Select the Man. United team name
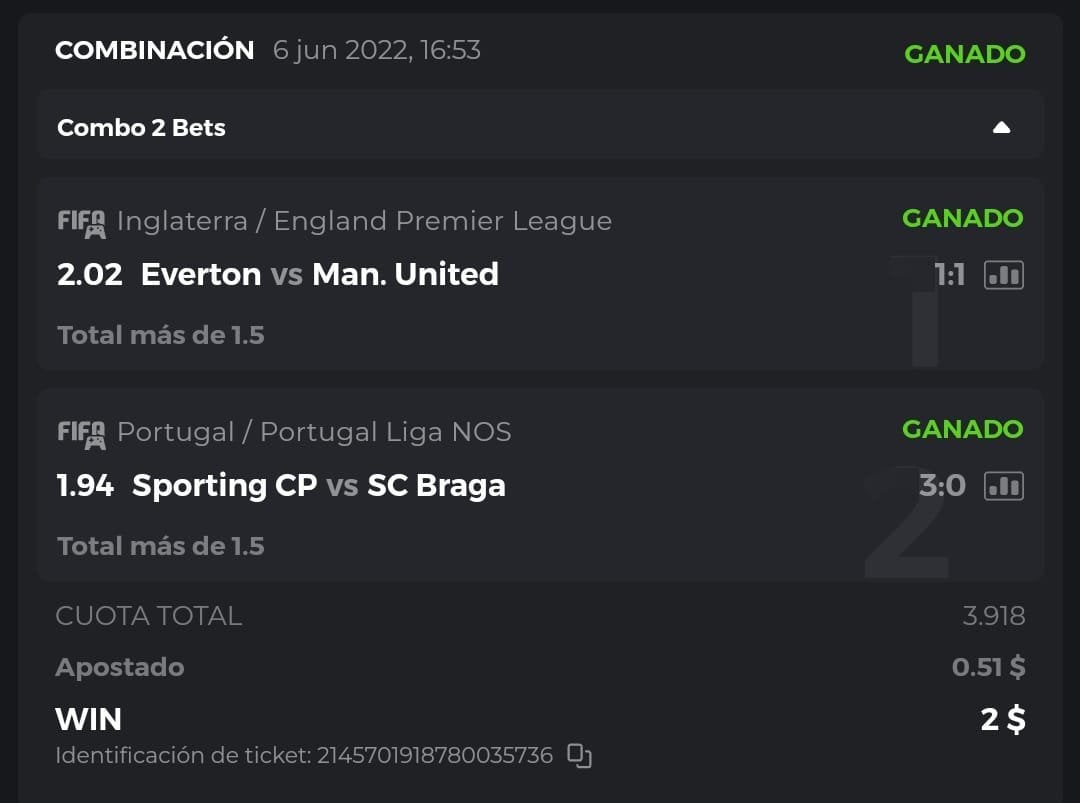This screenshot has height=803, width=1080. (x=405, y=274)
